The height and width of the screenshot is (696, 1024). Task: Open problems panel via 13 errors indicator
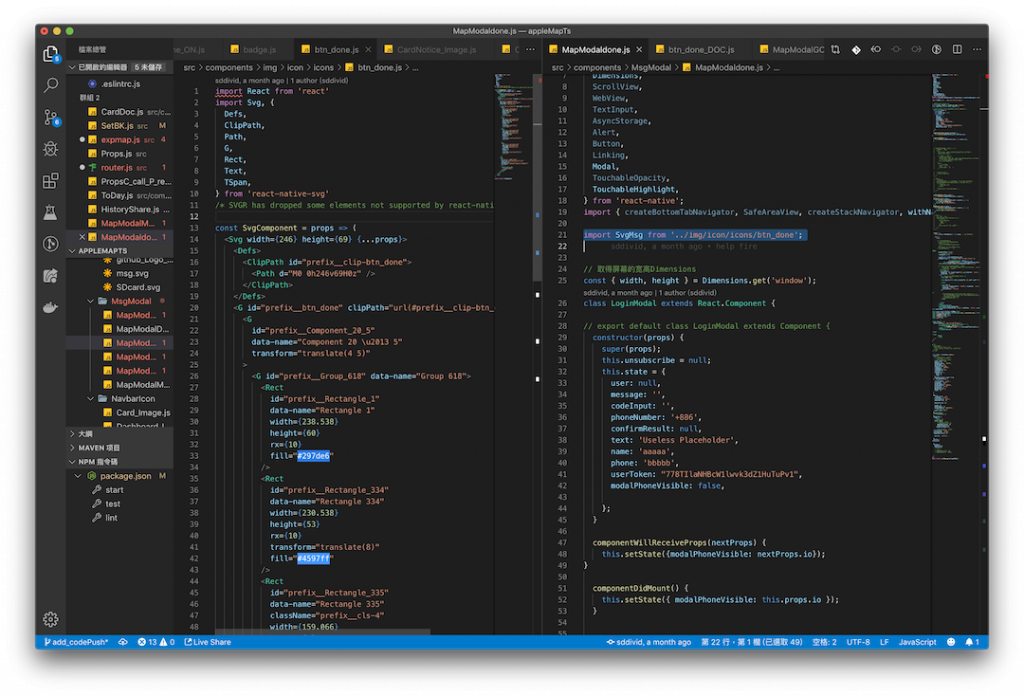coord(156,642)
